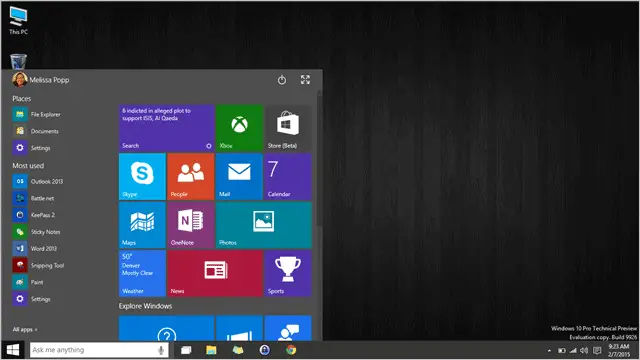This screenshot has height=360, width=640.
Task: Click the Start button
Action: coord(13,350)
